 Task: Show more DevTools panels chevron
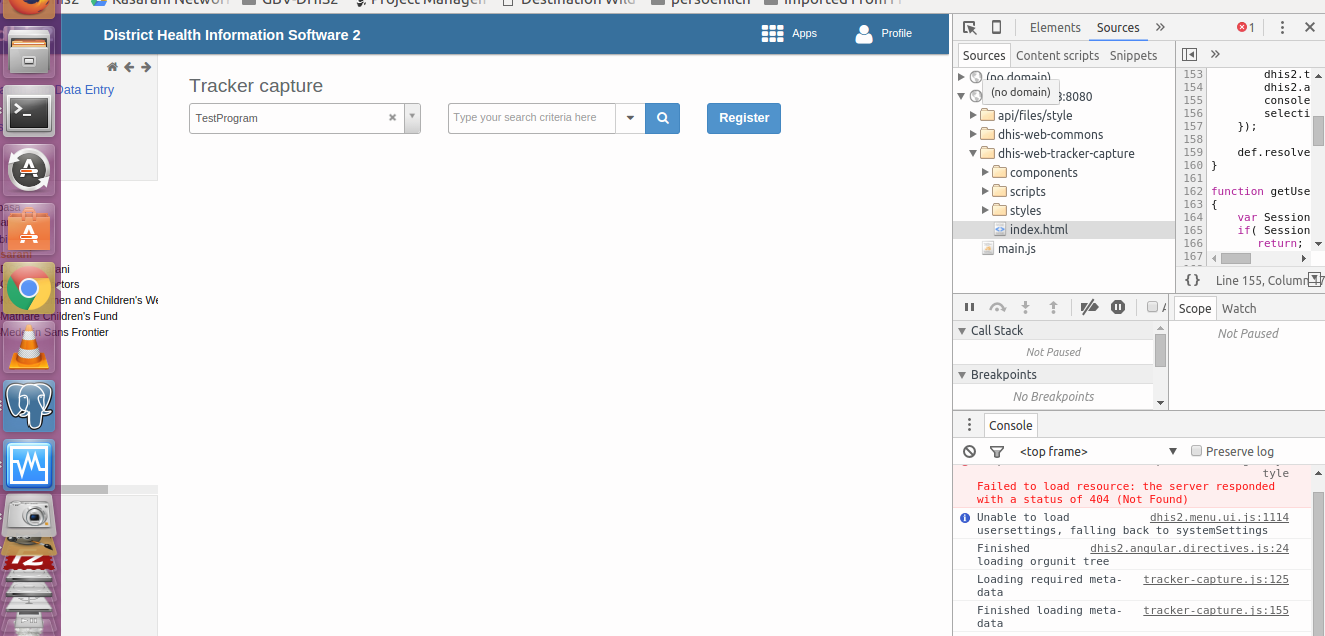coord(1160,28)
